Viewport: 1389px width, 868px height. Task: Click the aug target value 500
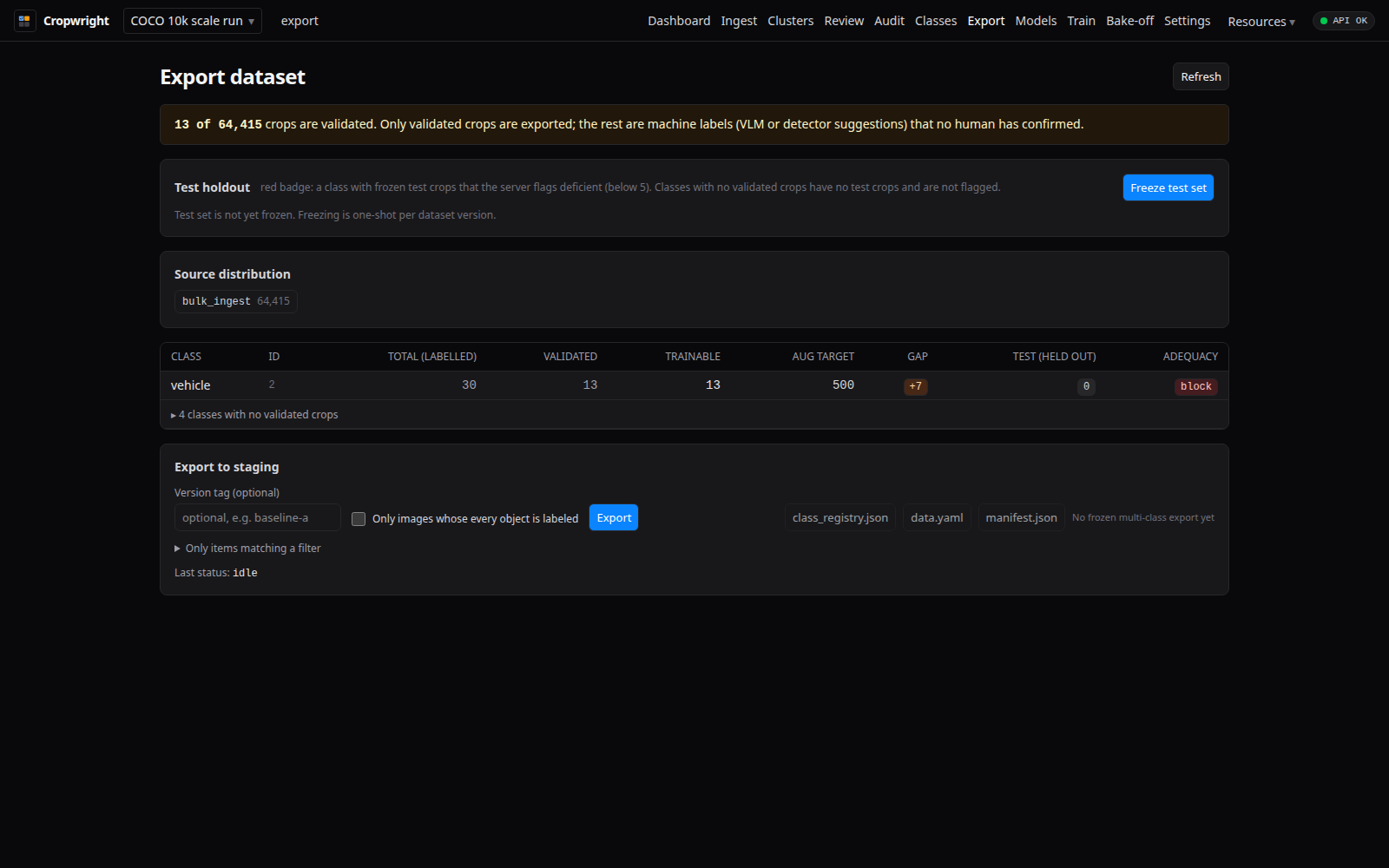click(x=843, y=385)
